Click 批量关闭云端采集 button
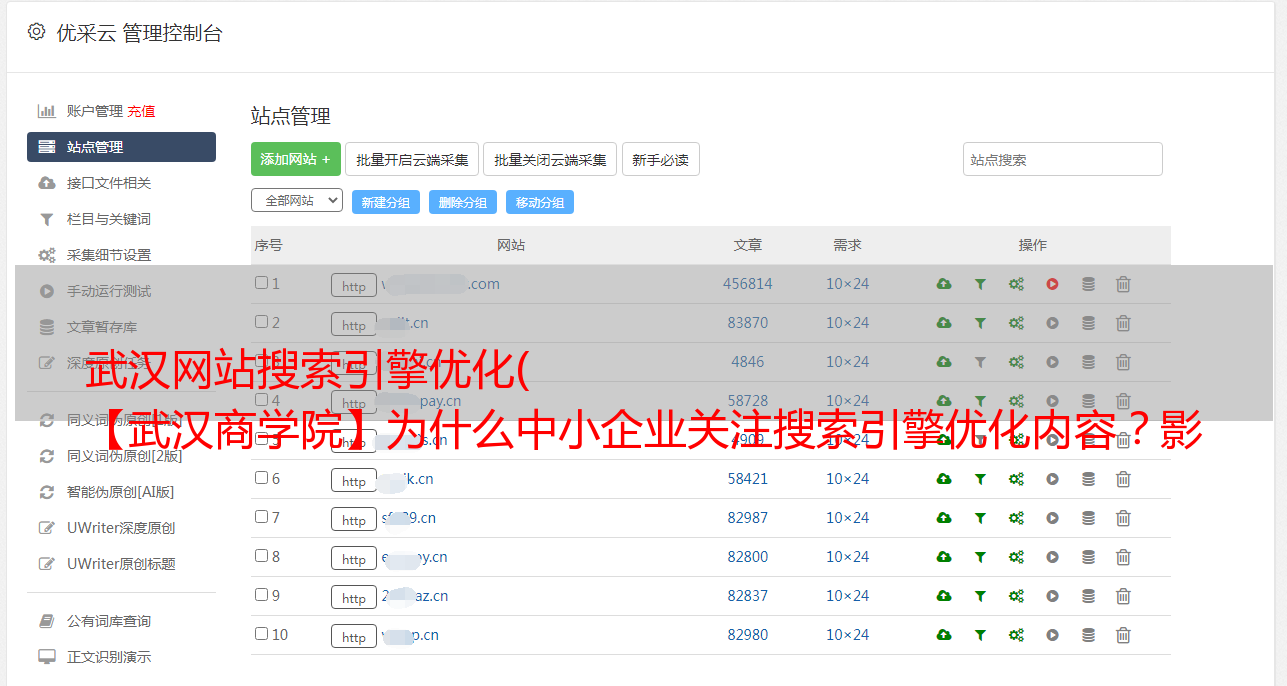The image size is (1287, 686). click(x=550, y=159)
